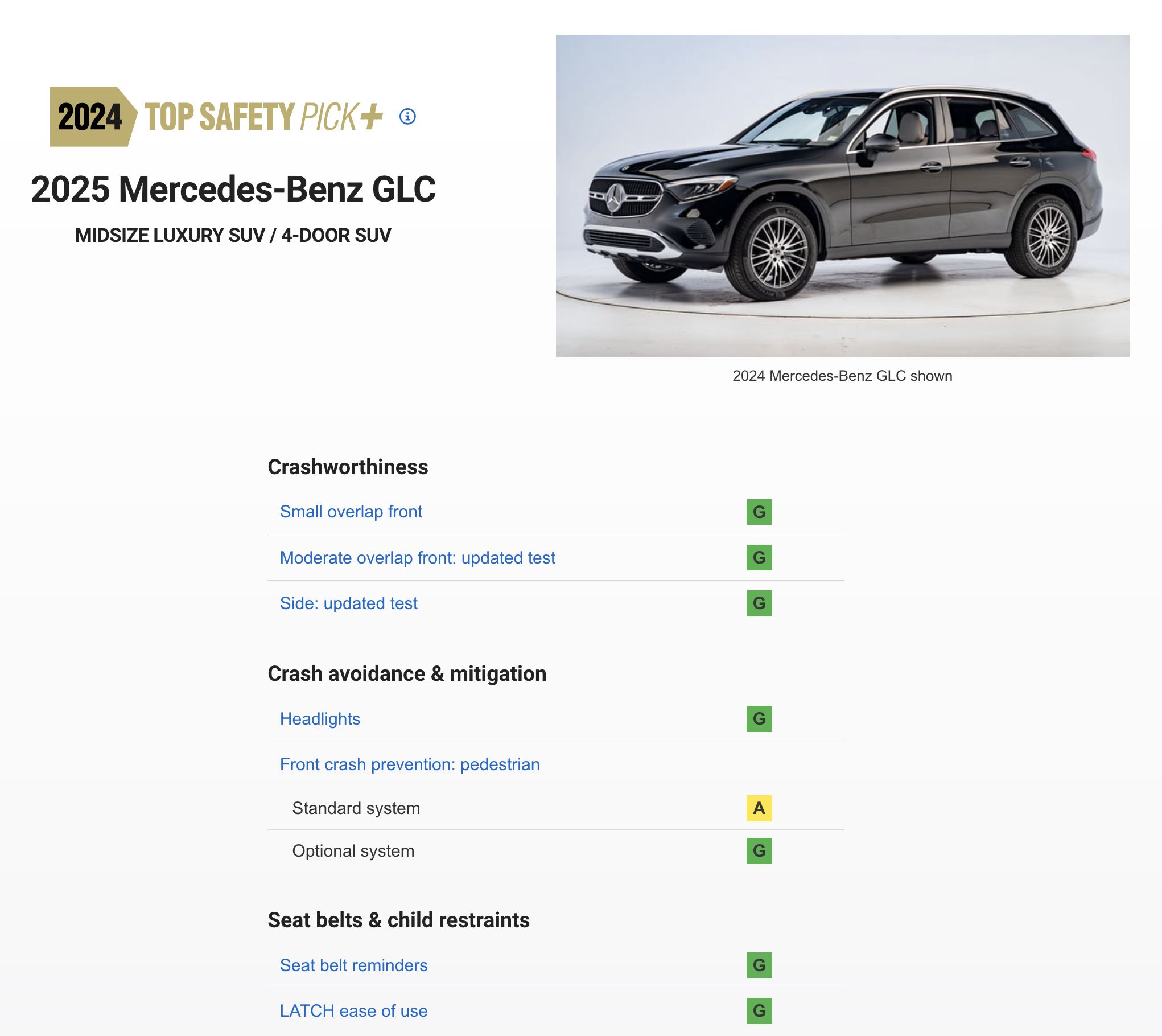This screenshot has height=1036, width=1162.
Task: Click the Good (G) icon for Moderate overlap front
Action: (760, 558)
